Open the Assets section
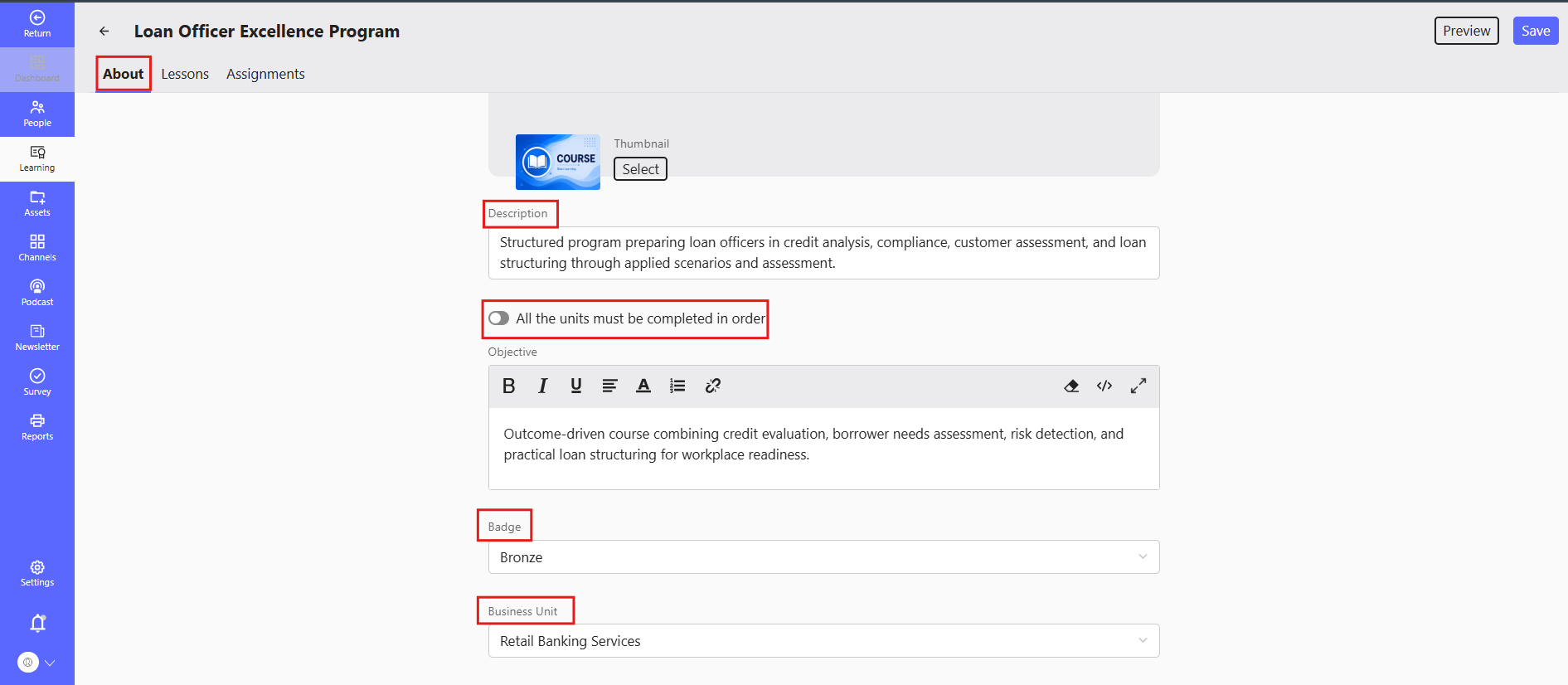 (x=37, y=203)
